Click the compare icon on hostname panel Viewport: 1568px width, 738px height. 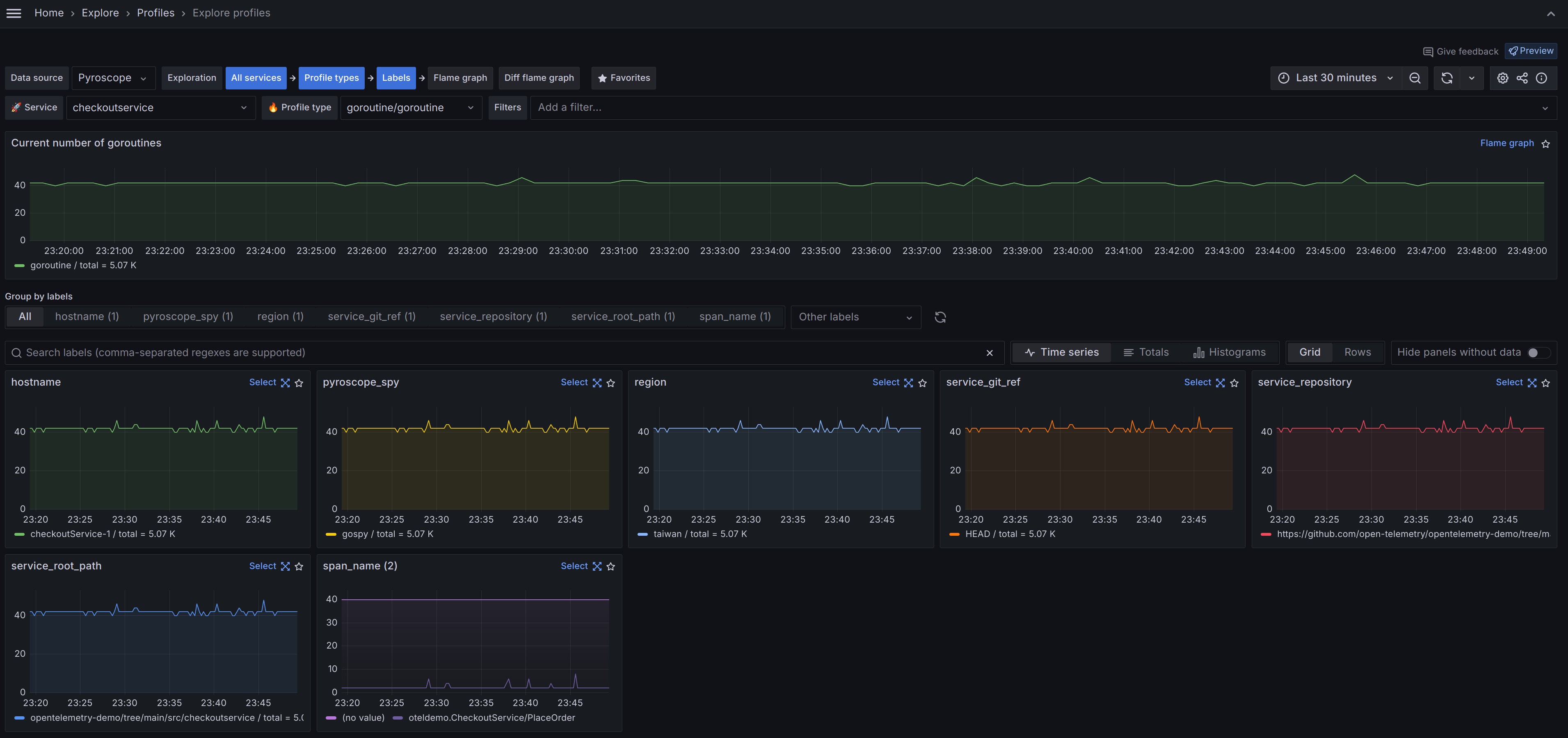(285, 383)
